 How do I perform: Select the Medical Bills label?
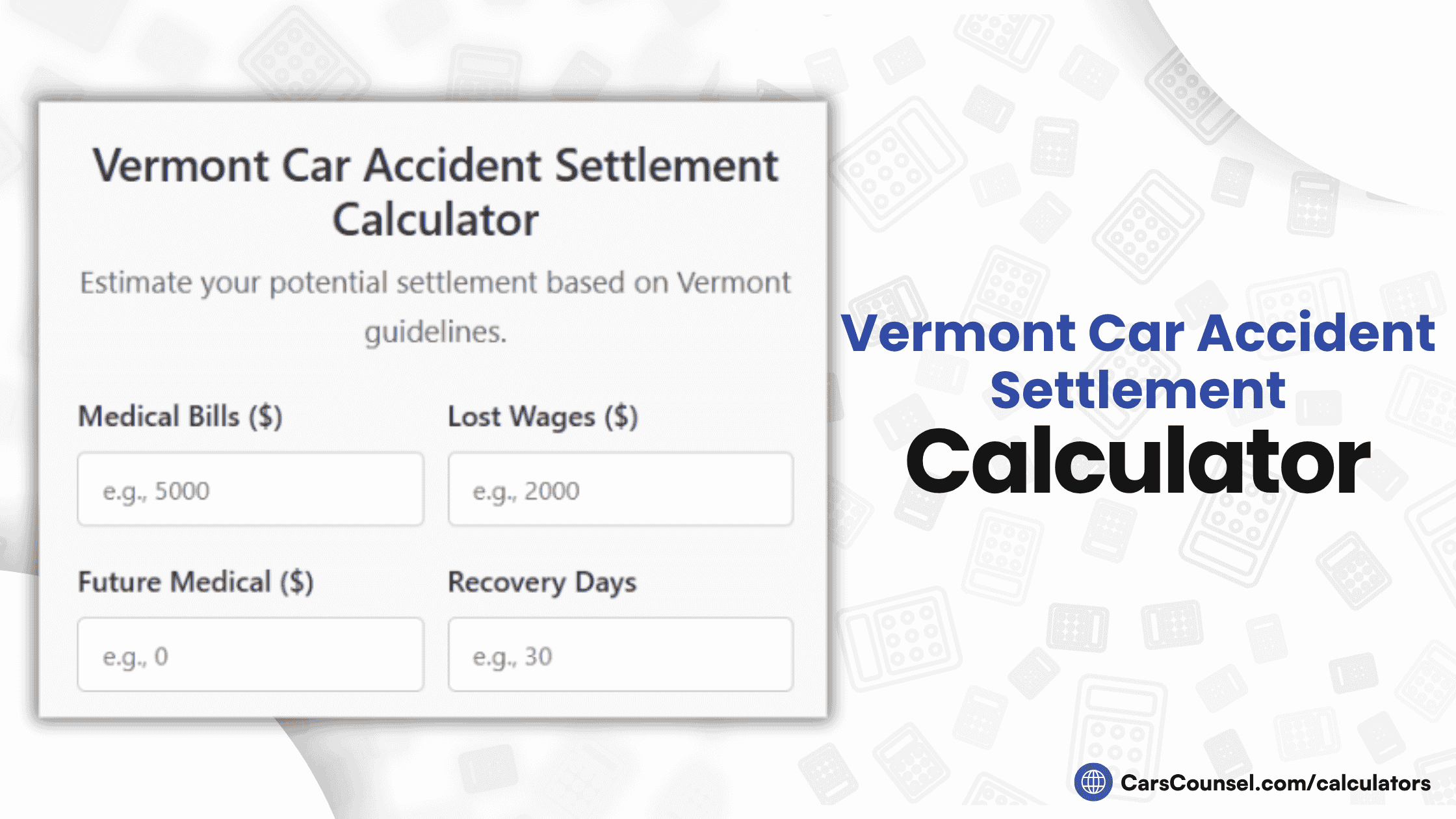[182, 417]
